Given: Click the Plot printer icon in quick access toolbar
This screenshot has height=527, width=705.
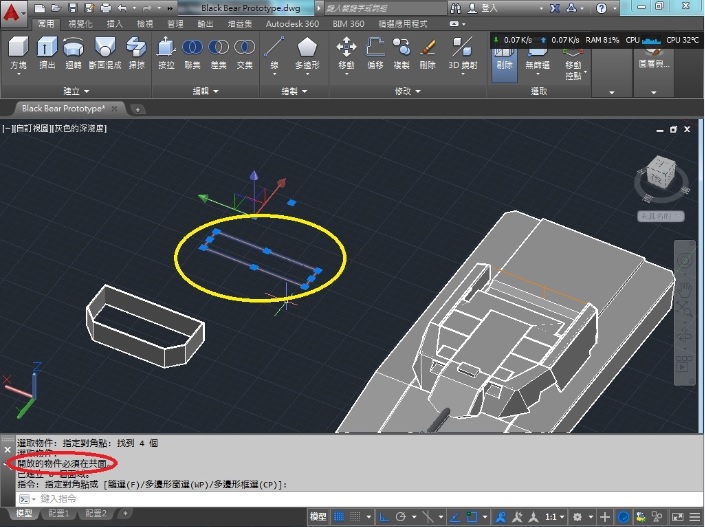Looking at the screenshot, I should pyautogui.click(x=106, y=8).
